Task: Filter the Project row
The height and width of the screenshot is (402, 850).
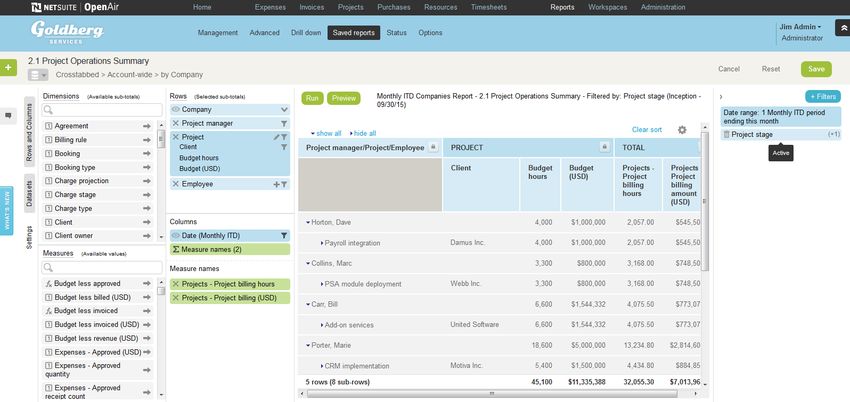Action: click(x=284, y=137)
